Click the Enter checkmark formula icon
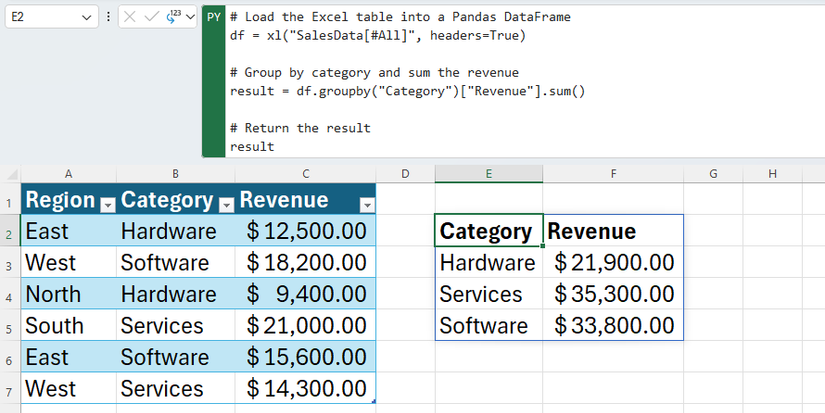825x413 pixels. pos(153,17)
